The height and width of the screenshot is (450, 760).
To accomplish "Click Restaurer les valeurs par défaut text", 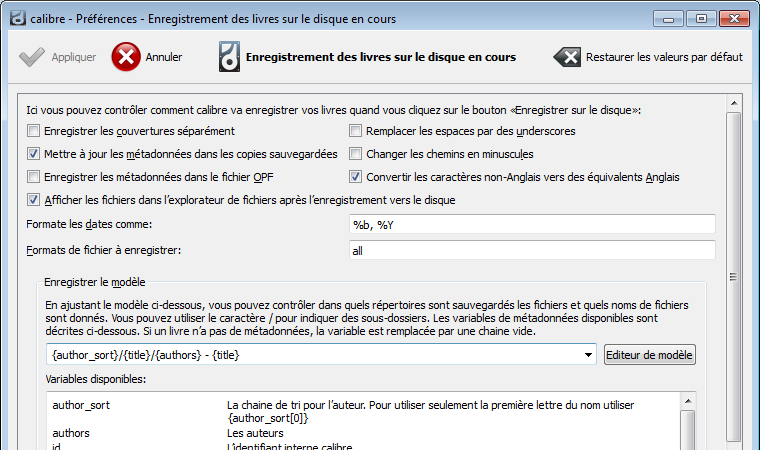I will coord(664,57).
